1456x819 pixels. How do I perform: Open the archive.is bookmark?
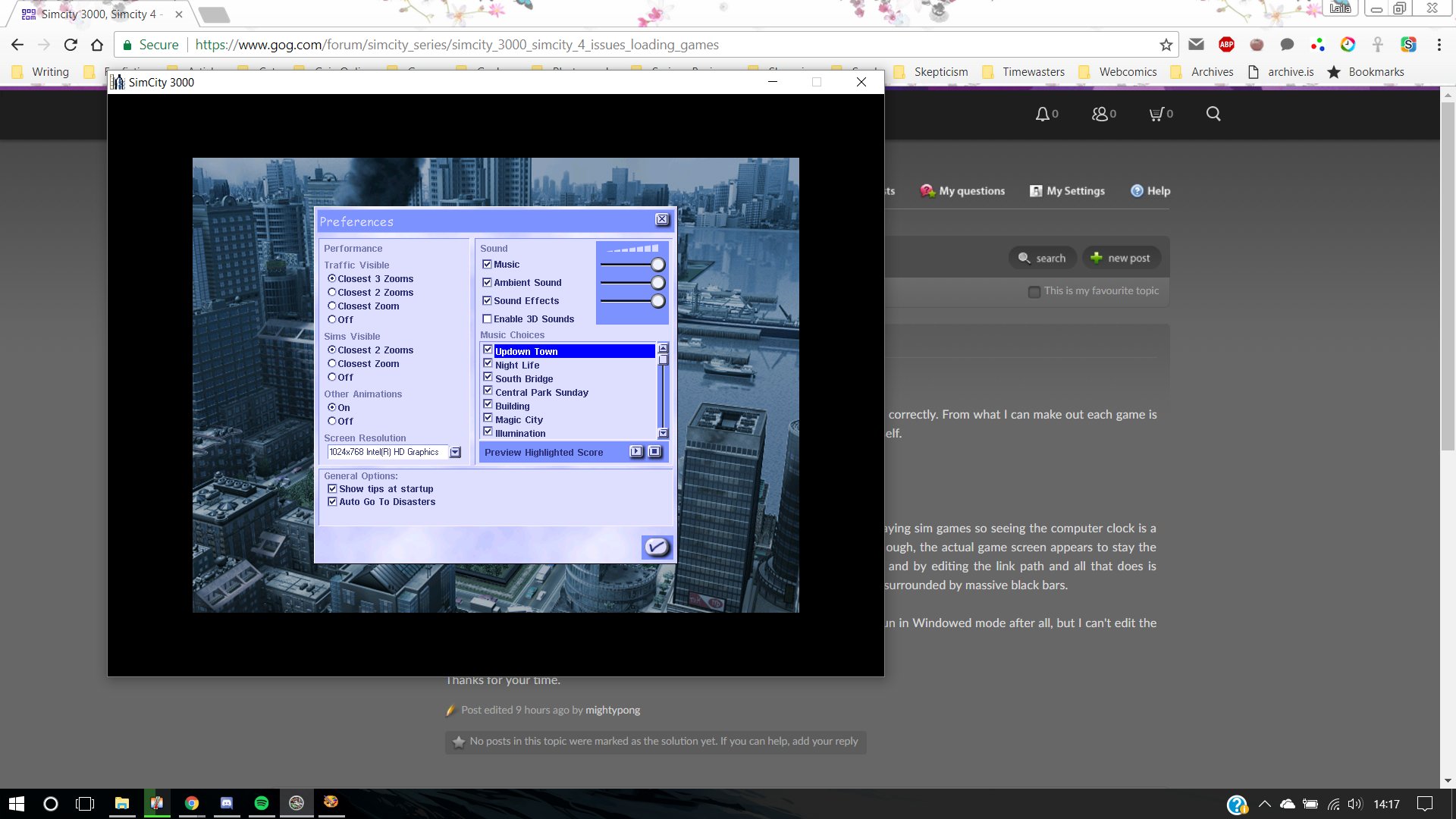1281,72
